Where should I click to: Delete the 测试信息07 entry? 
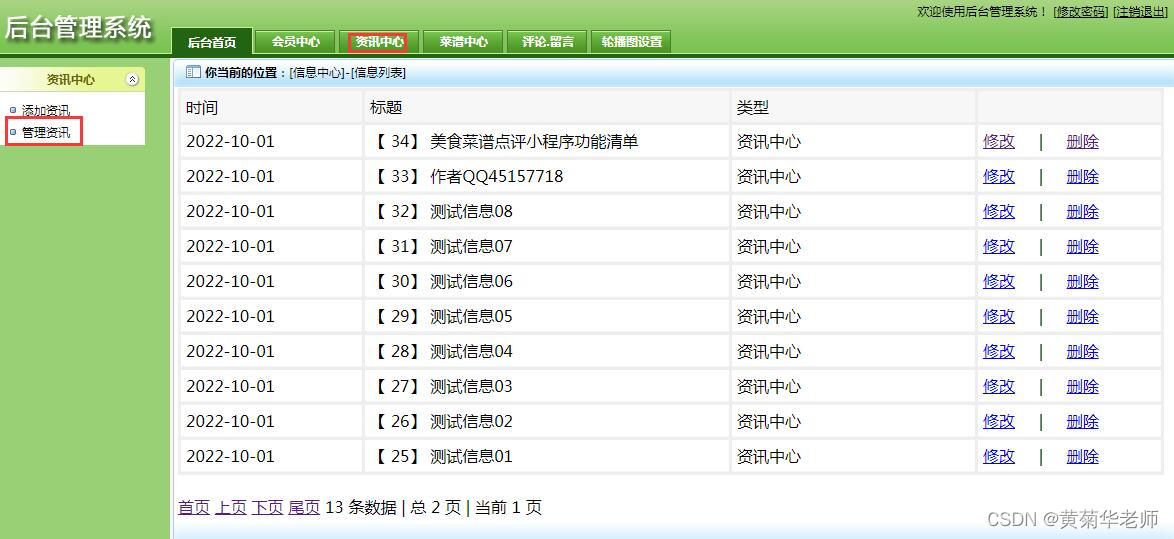(1083, 246)
